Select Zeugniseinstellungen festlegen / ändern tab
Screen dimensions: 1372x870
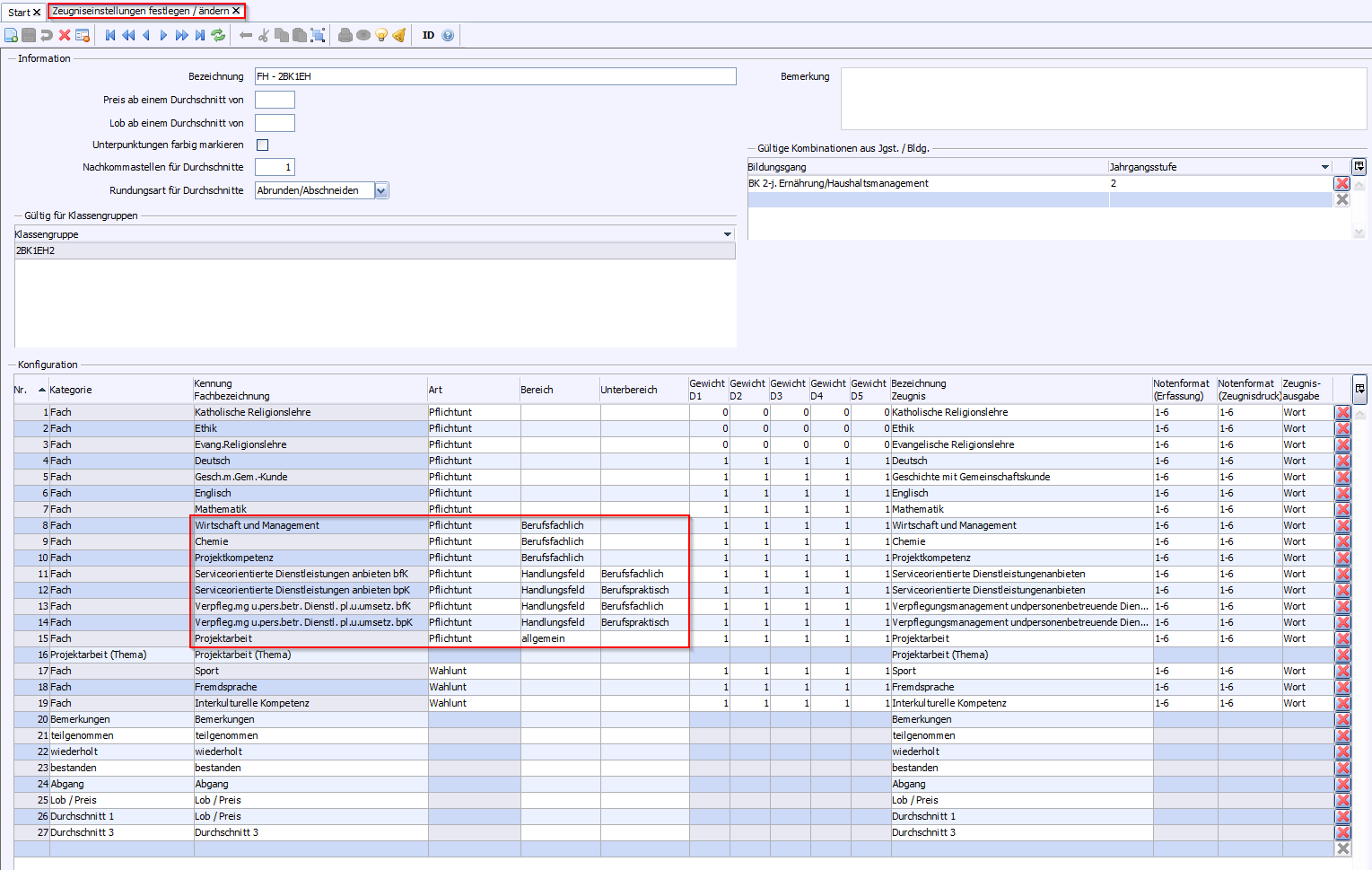[x=141, y=11]
